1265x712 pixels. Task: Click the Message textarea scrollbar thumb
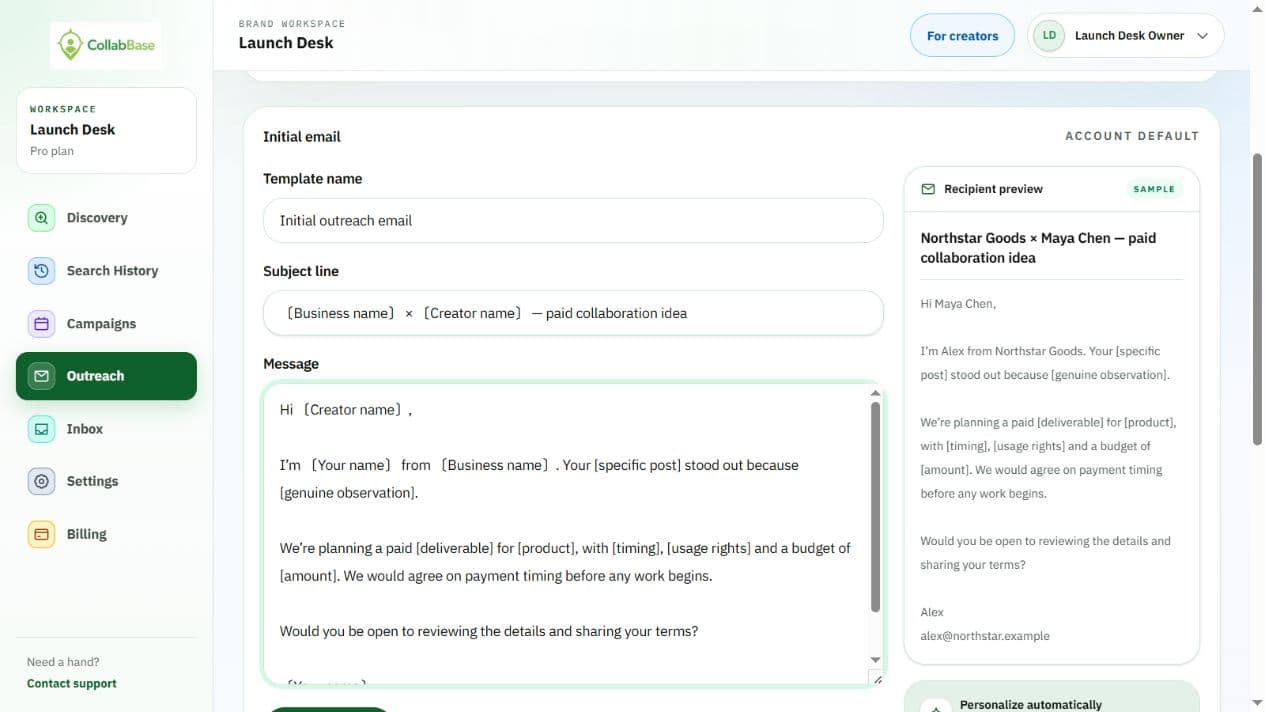(876, 507)
